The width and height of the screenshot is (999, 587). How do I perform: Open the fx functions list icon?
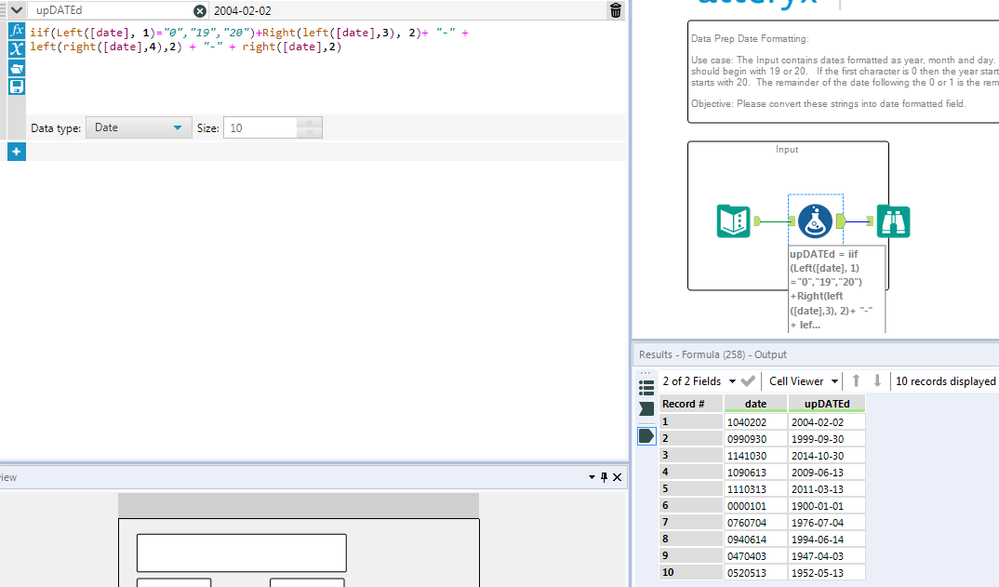(x=17, y=31)
